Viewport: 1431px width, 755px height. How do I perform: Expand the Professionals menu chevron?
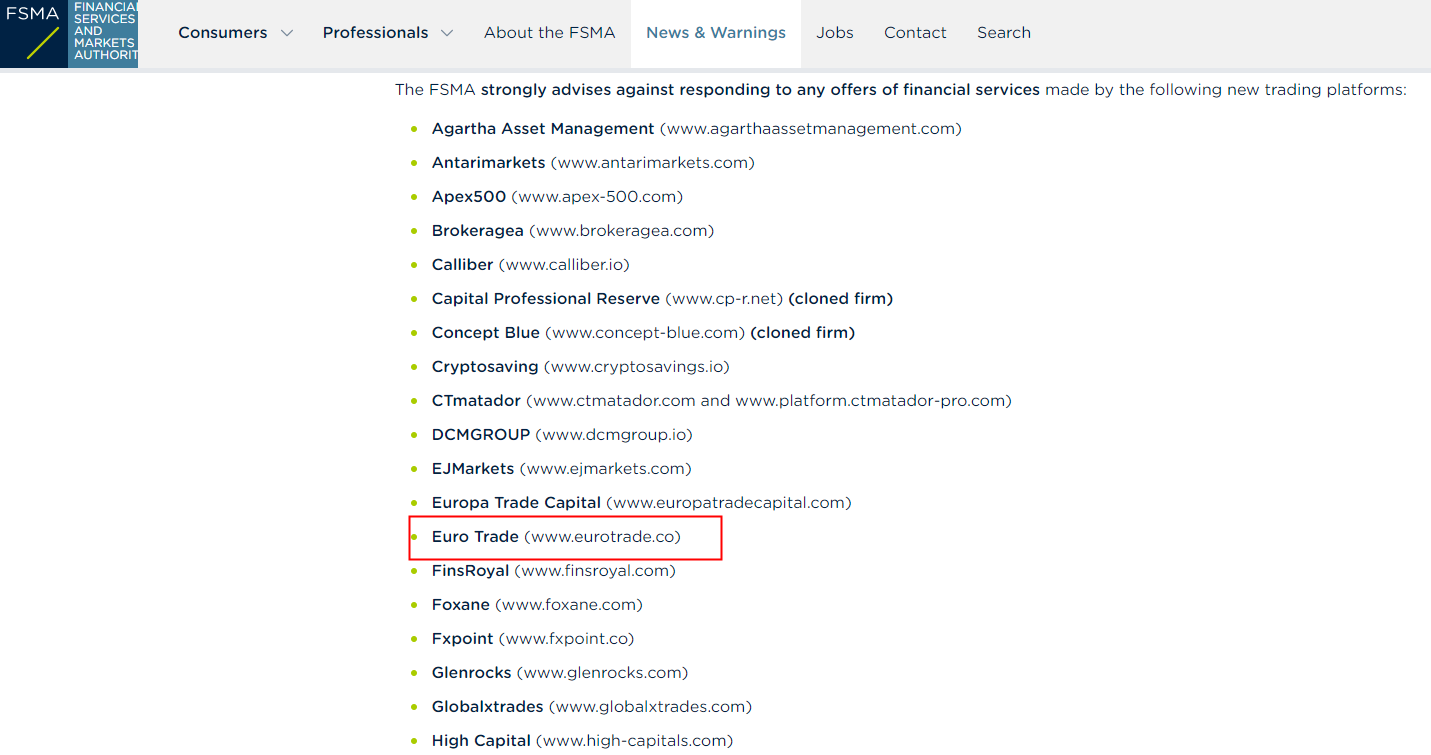(x=447, y=33)
